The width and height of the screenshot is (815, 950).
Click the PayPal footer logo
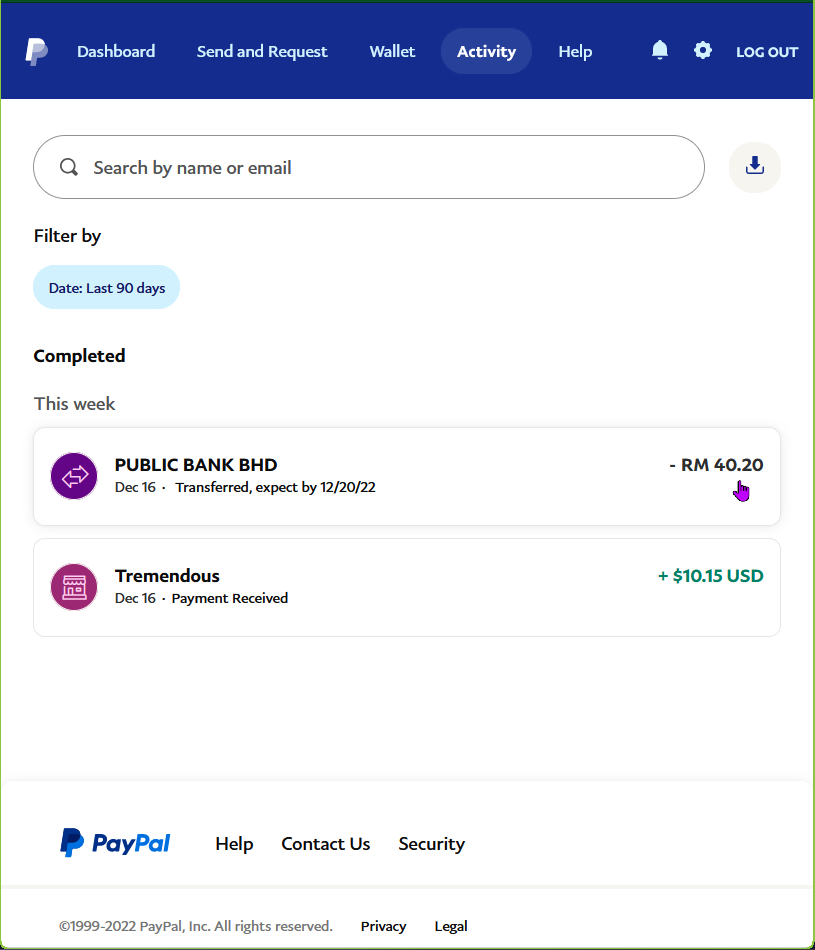115,843
